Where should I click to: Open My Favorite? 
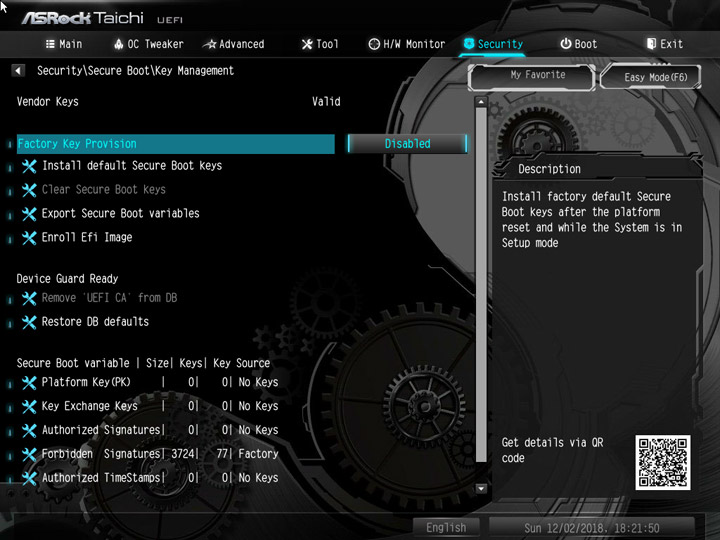click(532, 77)
